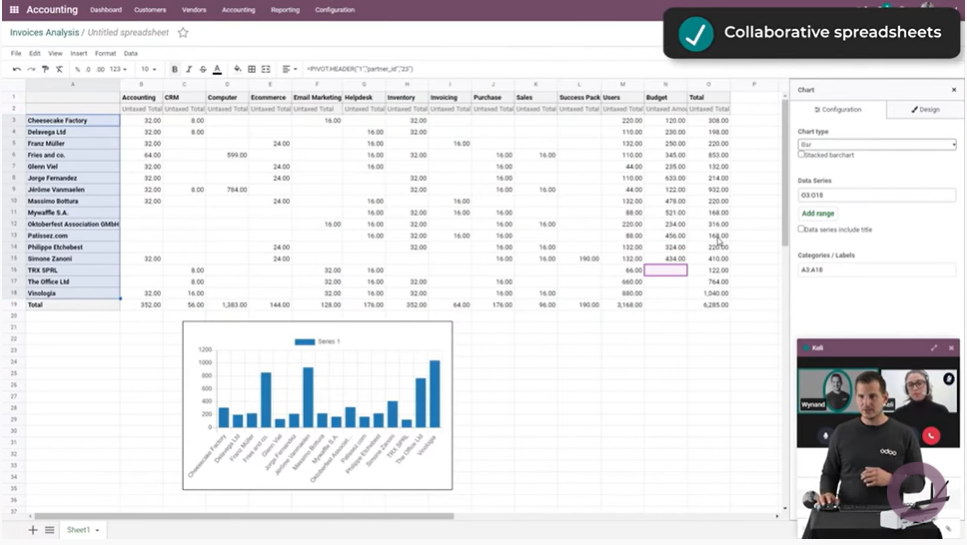Expand the Keli call window to fullscreen

pos(934,348)
